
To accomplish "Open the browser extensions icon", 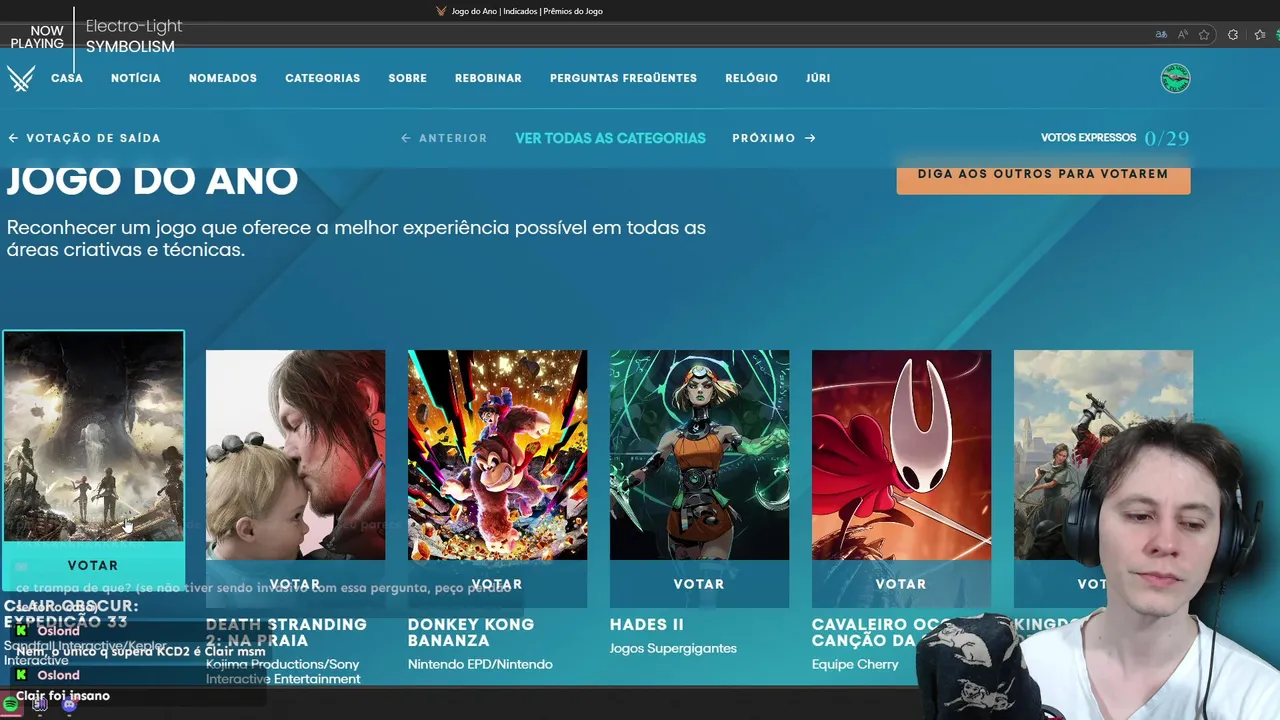I will (1233, 34).
